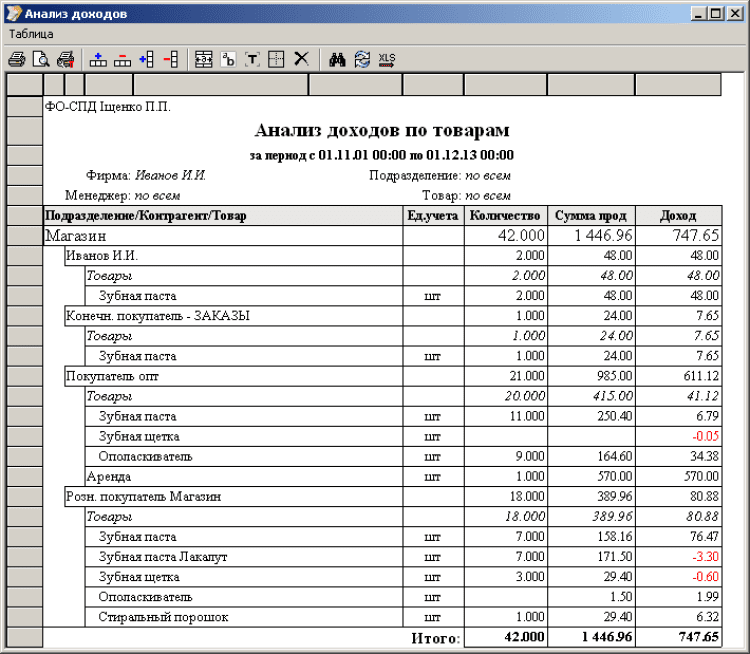Click the 'ab' text format icon
The height and width of the screenshot is (654, 750).
click(228, 60)
